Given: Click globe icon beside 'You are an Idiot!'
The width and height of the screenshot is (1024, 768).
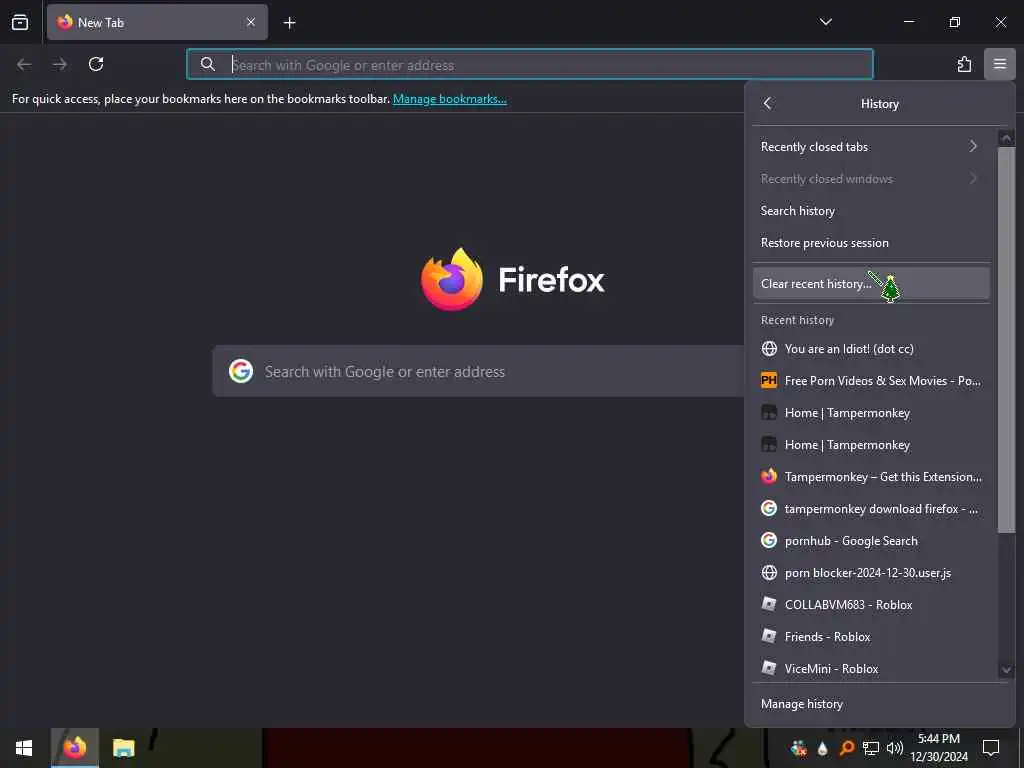Looking at the screenshot, I should 769,349.
